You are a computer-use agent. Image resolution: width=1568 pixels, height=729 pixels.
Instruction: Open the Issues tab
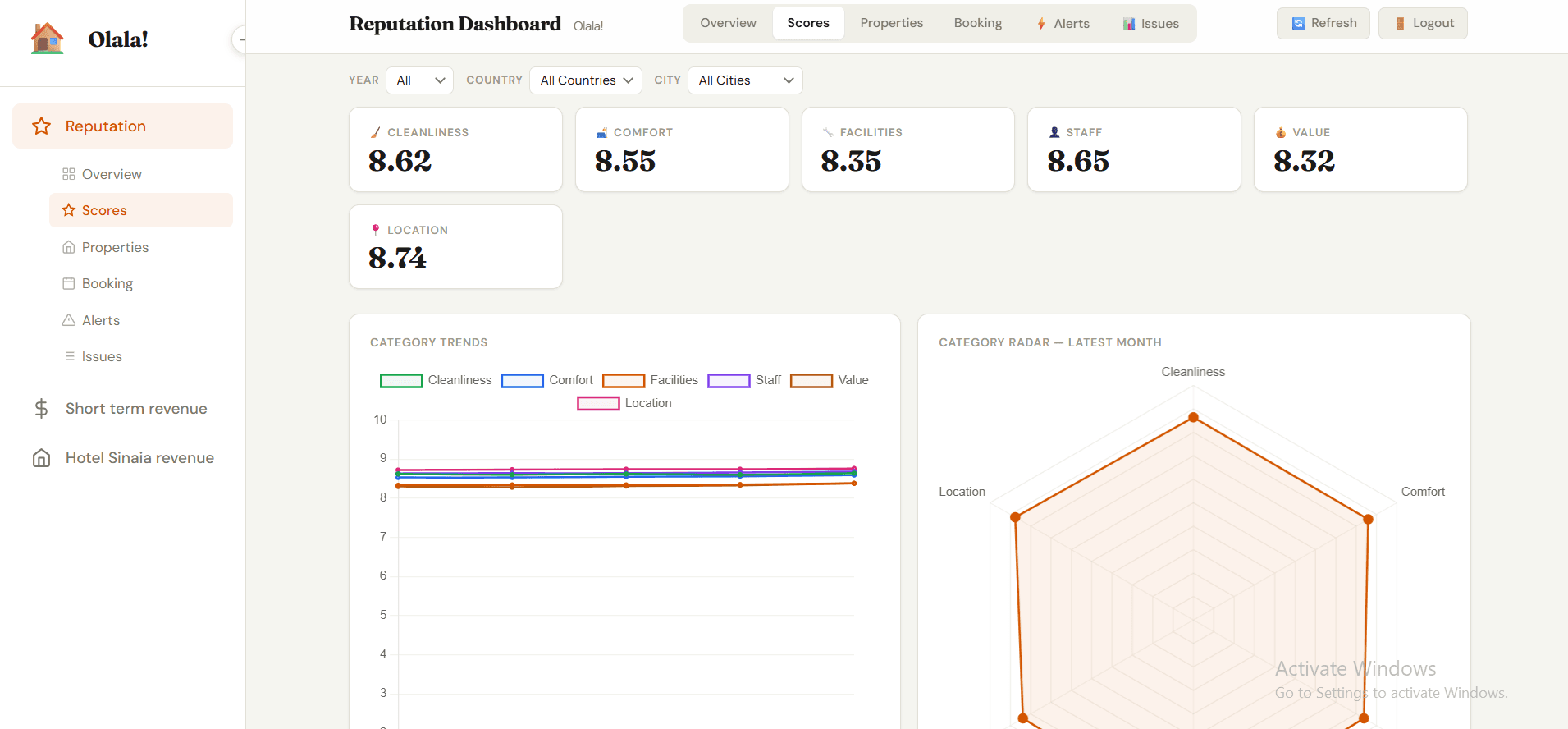[x=1150, y=23]
